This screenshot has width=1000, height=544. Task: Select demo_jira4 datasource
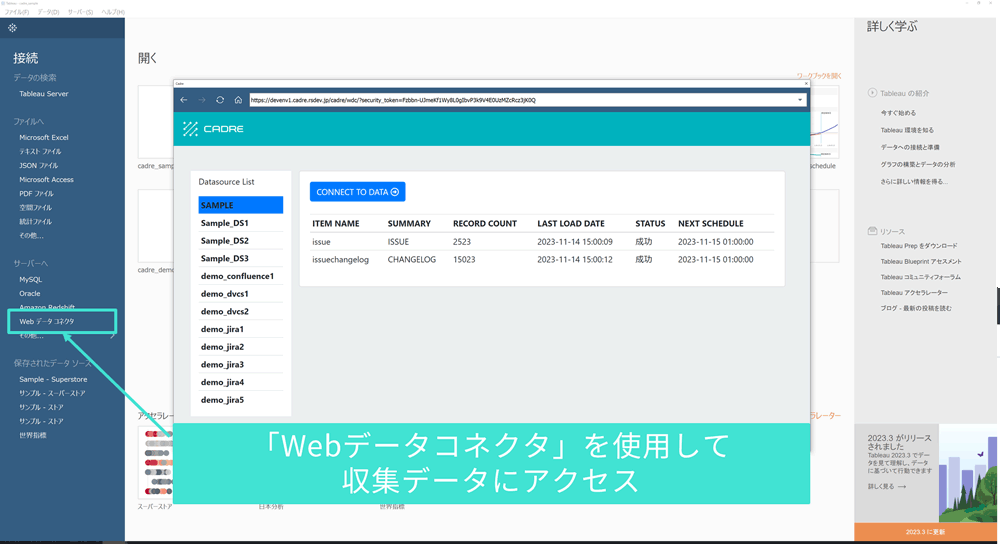[x=240, y=382]
